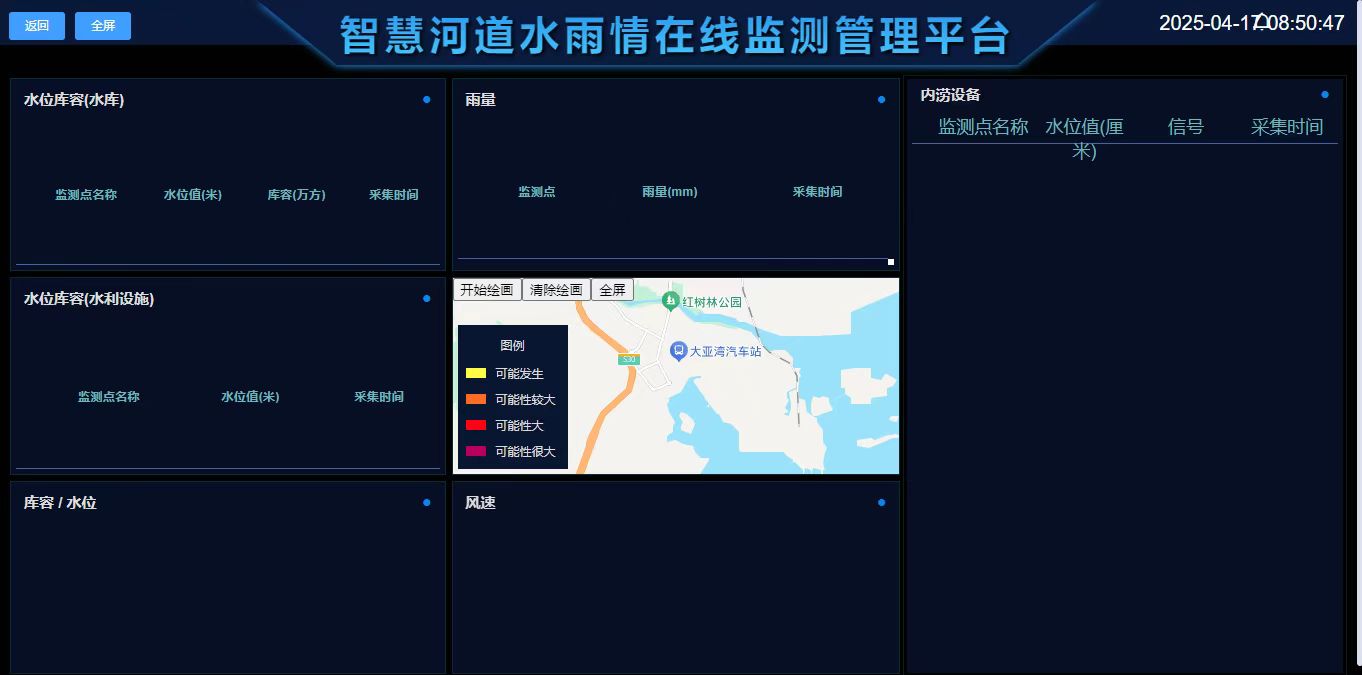The width and height of the screenshot is (1362, 675).
Task: Click 监测点 header in 雨量 table
Action: (x=537, y=192)
